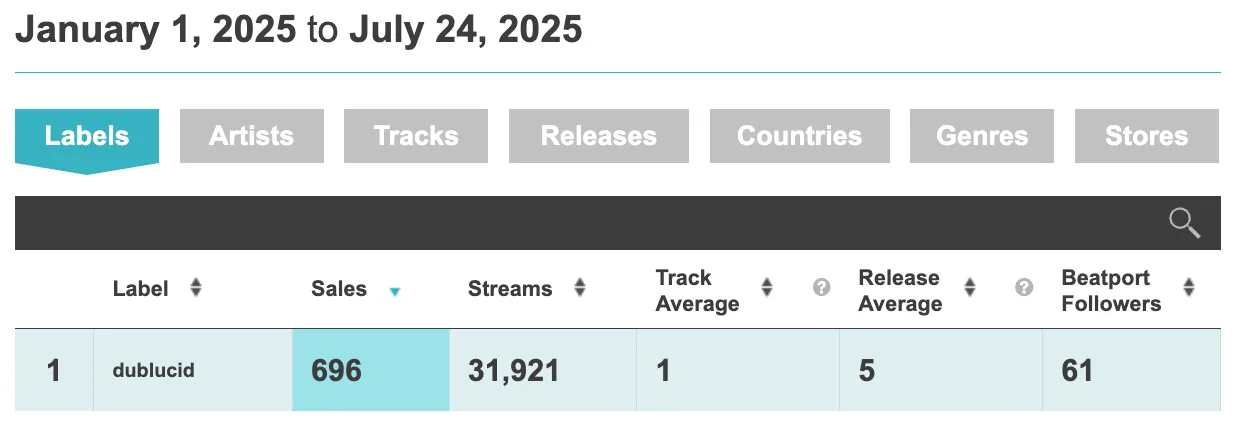Open the Tracks tab
Screen dimensions: 1236x426
(416, 136)
